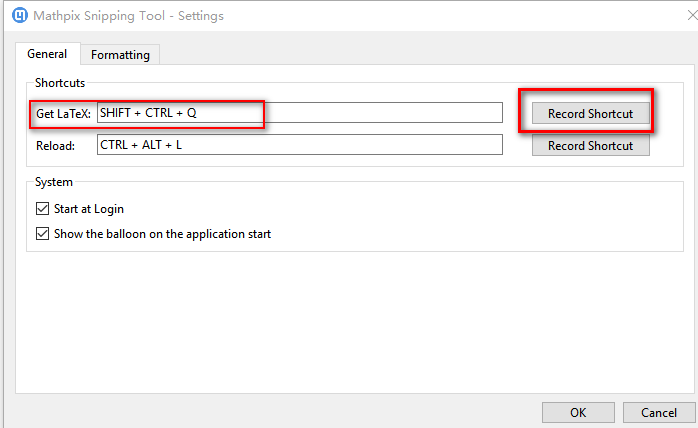
Task: Click the Mathpix logo icon in title bar
Action: click(x=20, y=16)
